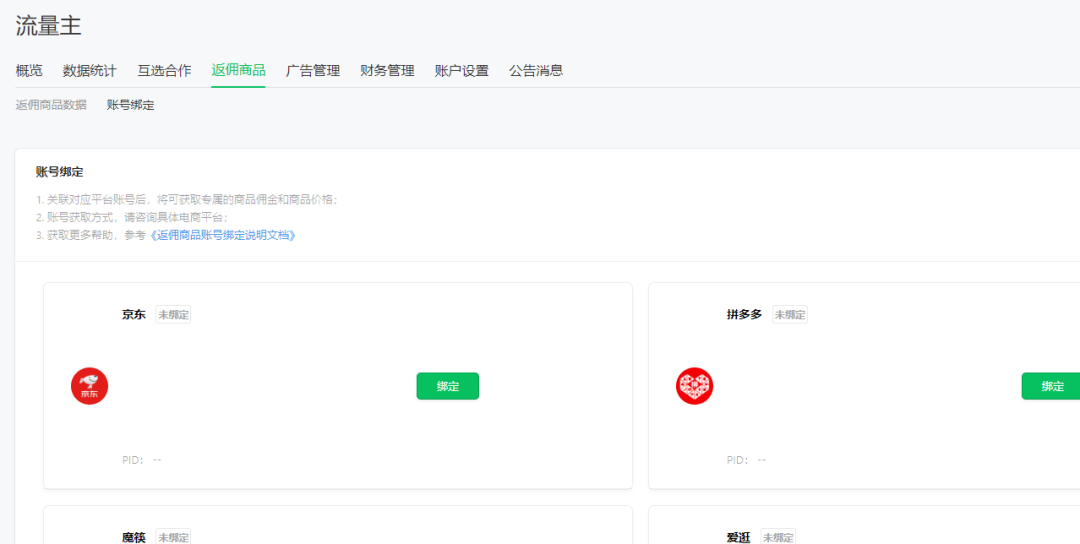The height and width of the screenshot is (544, 1080).
Task: Click the 未绑定 badge beside 京东
Action: tap(173, 315)
